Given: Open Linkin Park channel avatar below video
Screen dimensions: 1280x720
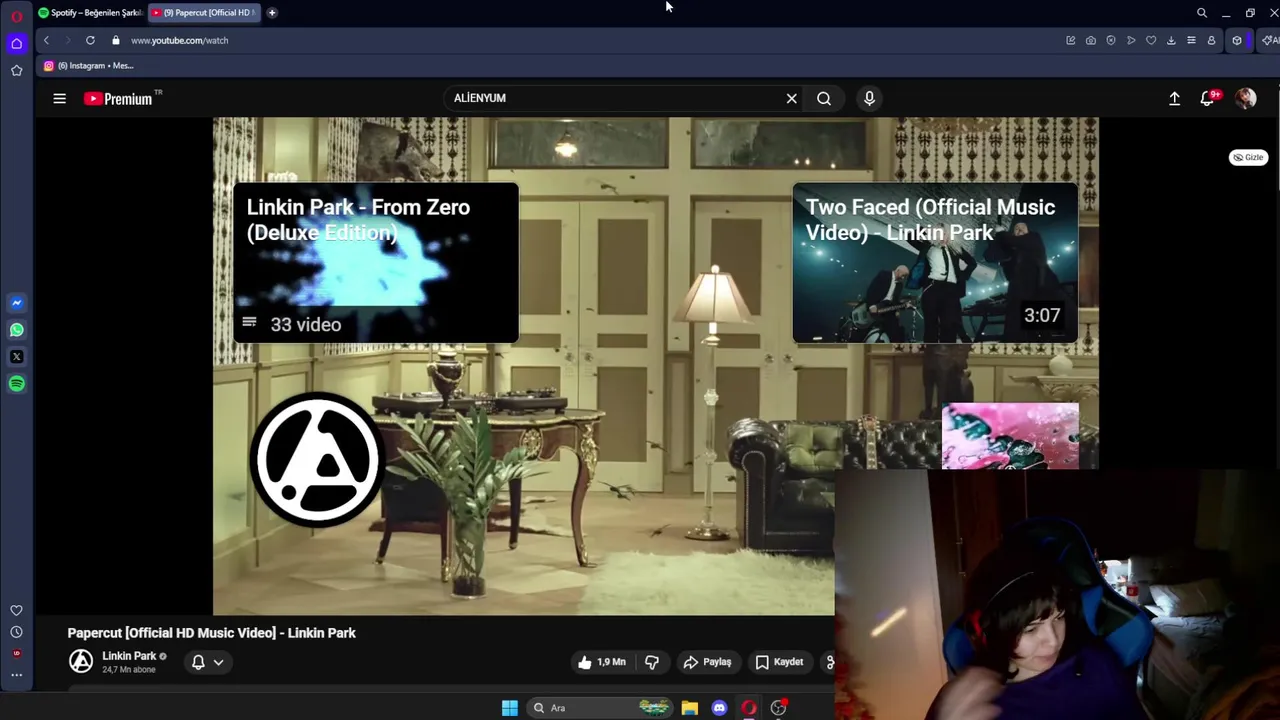Looking at the screenshot, I should (x=81, y=661).
